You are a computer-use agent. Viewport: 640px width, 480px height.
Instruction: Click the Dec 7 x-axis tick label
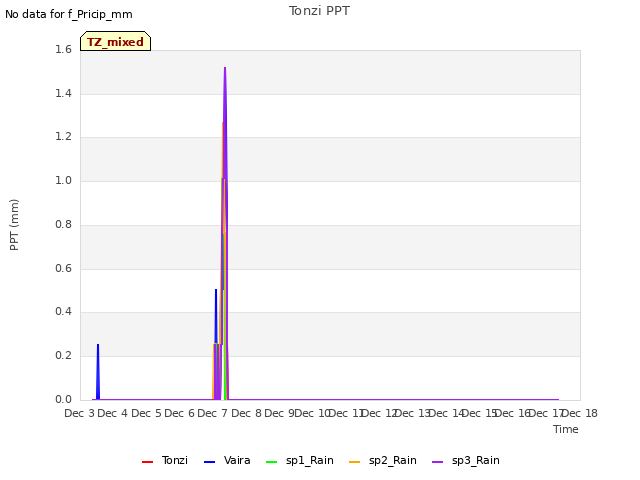(x=213, y=413)
